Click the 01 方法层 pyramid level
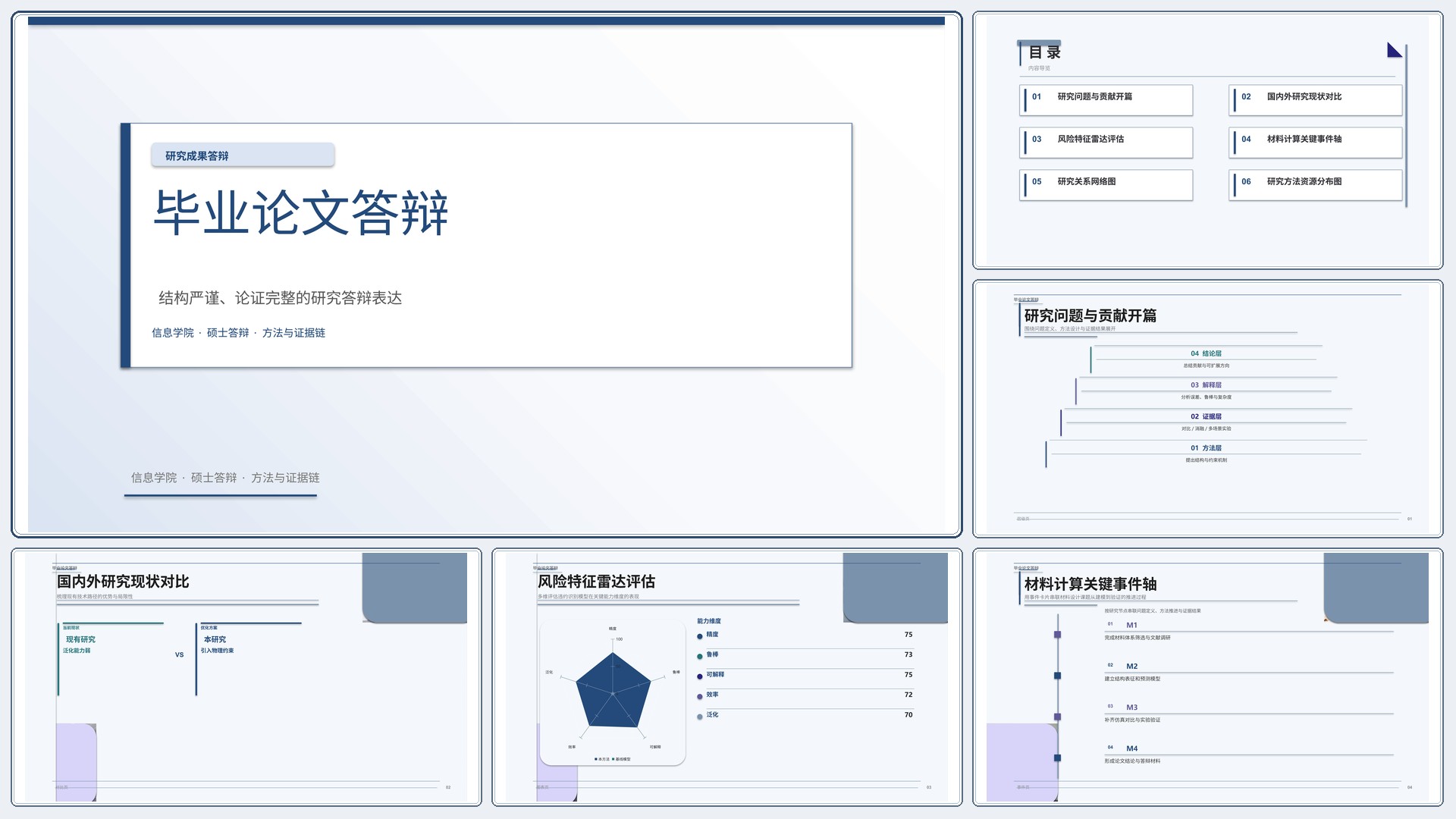This screenshot has height=819, width=1456. 1206,453
